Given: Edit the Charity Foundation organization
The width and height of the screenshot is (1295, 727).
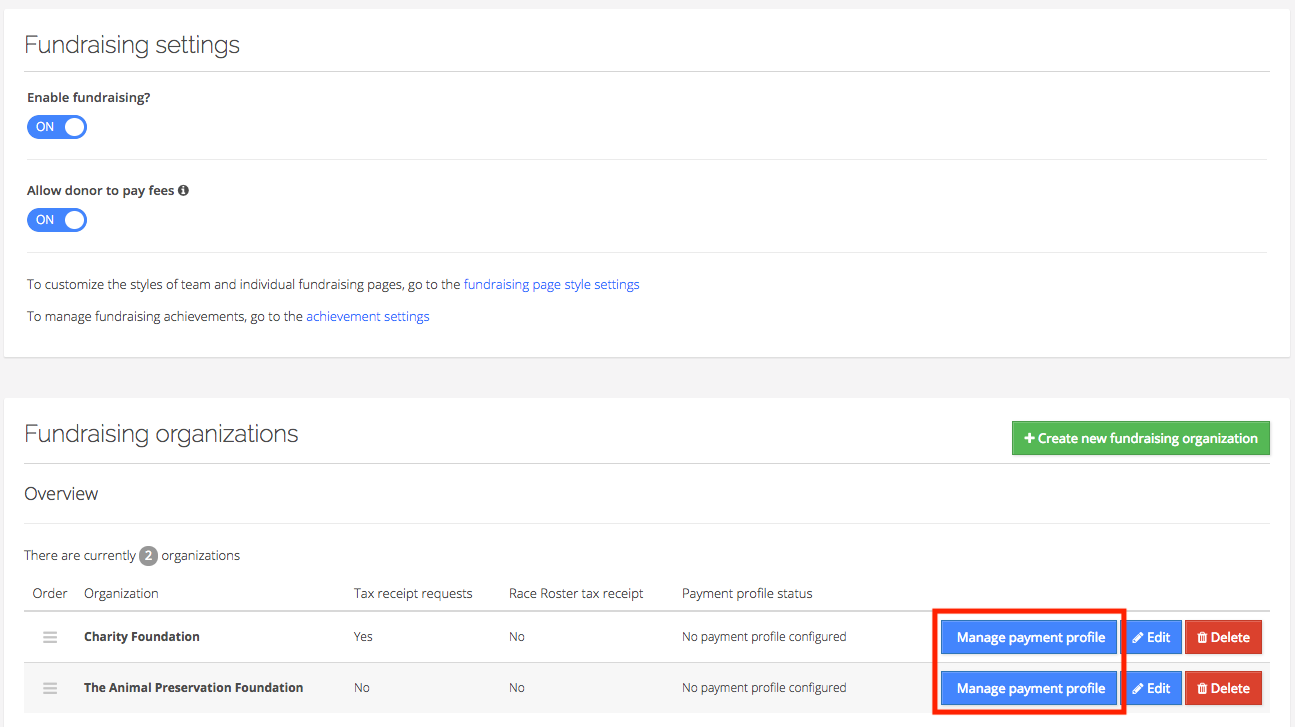Looking at the screenshot, I should (x=1152, y=637).
